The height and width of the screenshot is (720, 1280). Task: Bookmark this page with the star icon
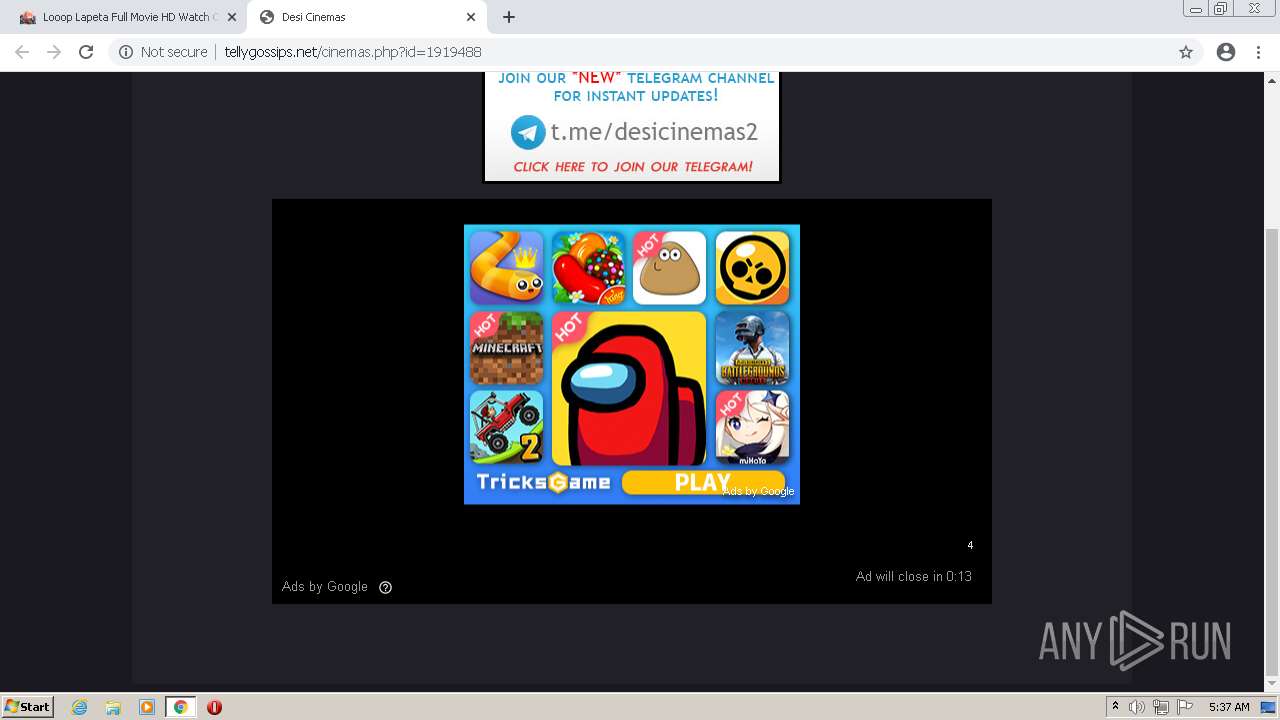(x=1186, y=52)
